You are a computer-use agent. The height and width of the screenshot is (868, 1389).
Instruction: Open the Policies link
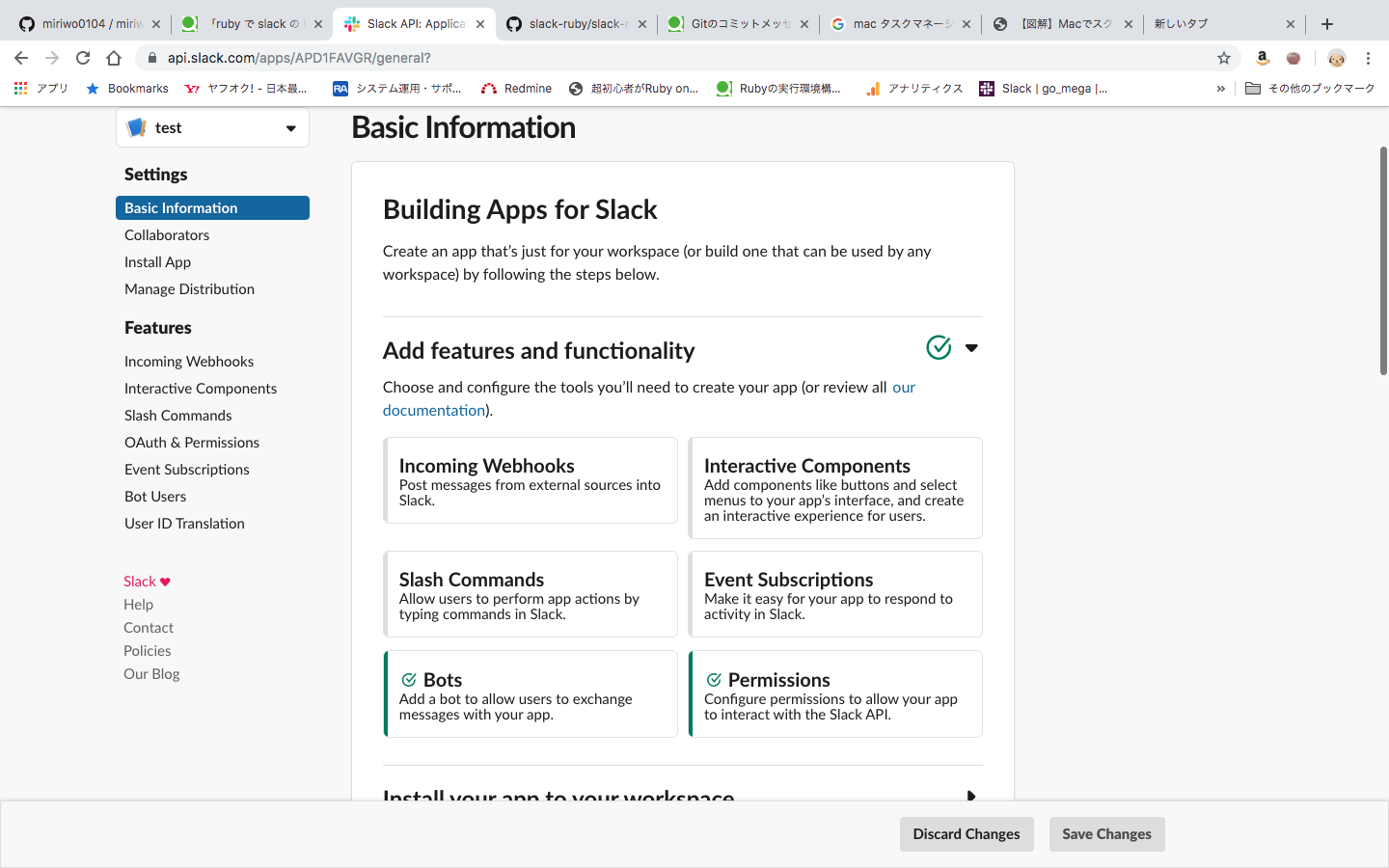147,651
